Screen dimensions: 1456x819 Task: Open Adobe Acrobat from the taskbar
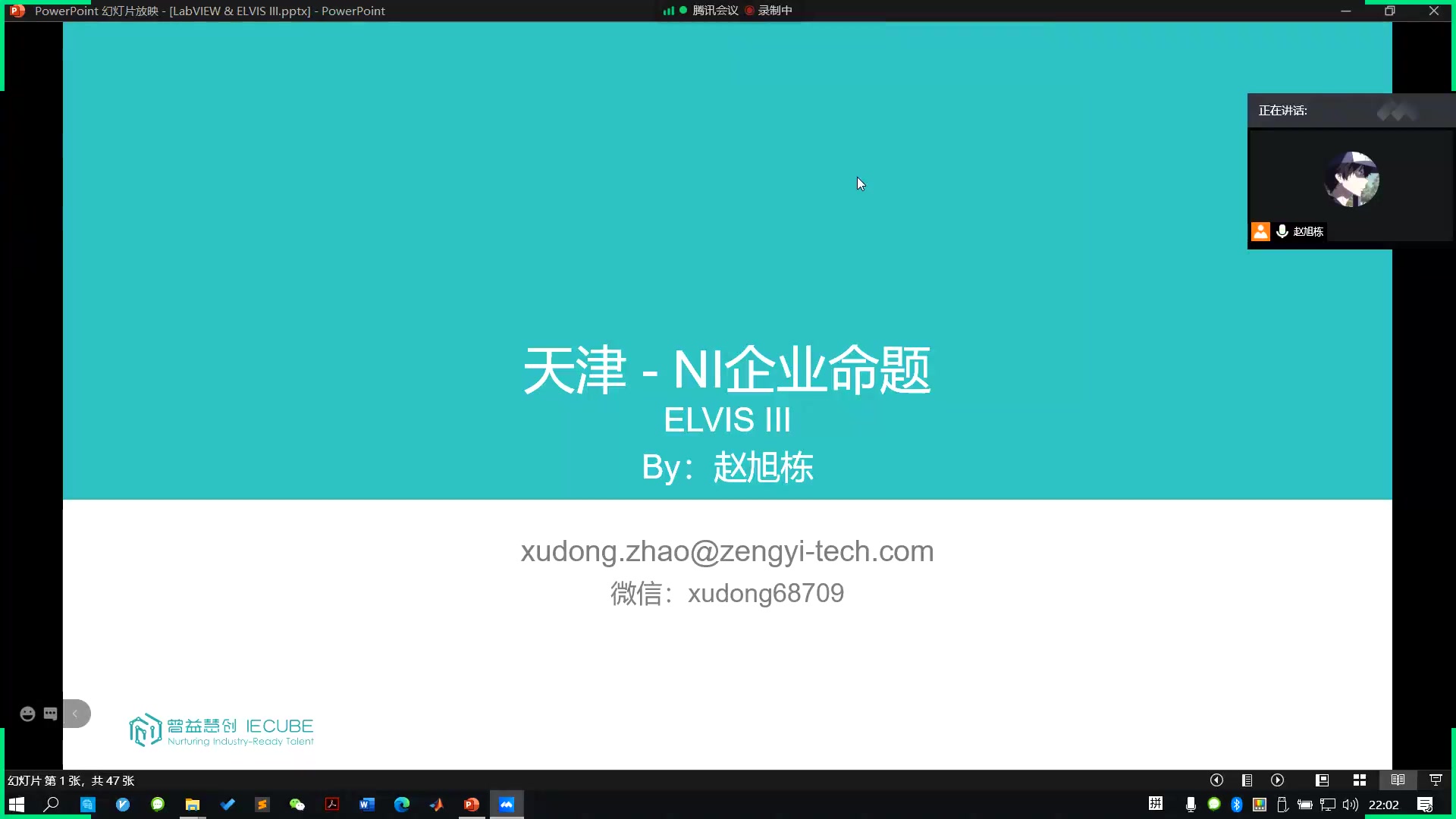point(332,805)
